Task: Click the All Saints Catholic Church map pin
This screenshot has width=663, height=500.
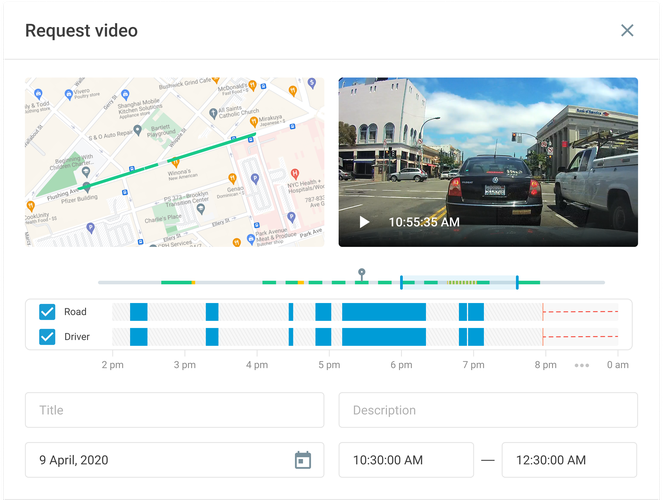Action: coord(213,113)
